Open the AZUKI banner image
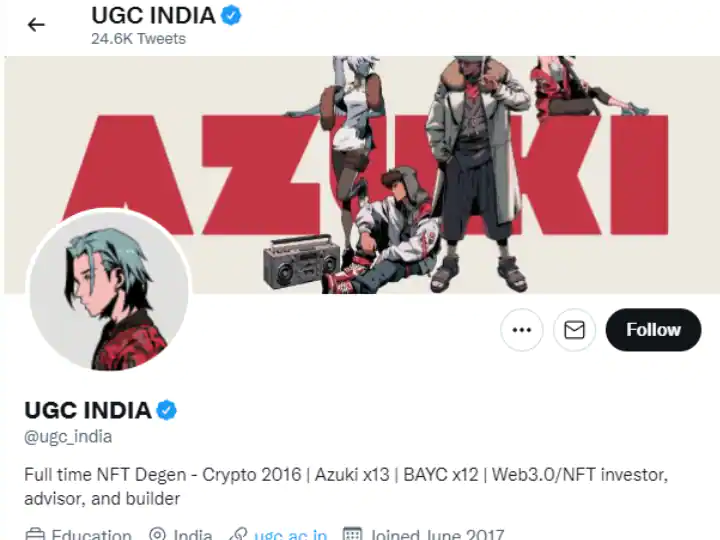 pyautogui.click(x=362, y=174)
